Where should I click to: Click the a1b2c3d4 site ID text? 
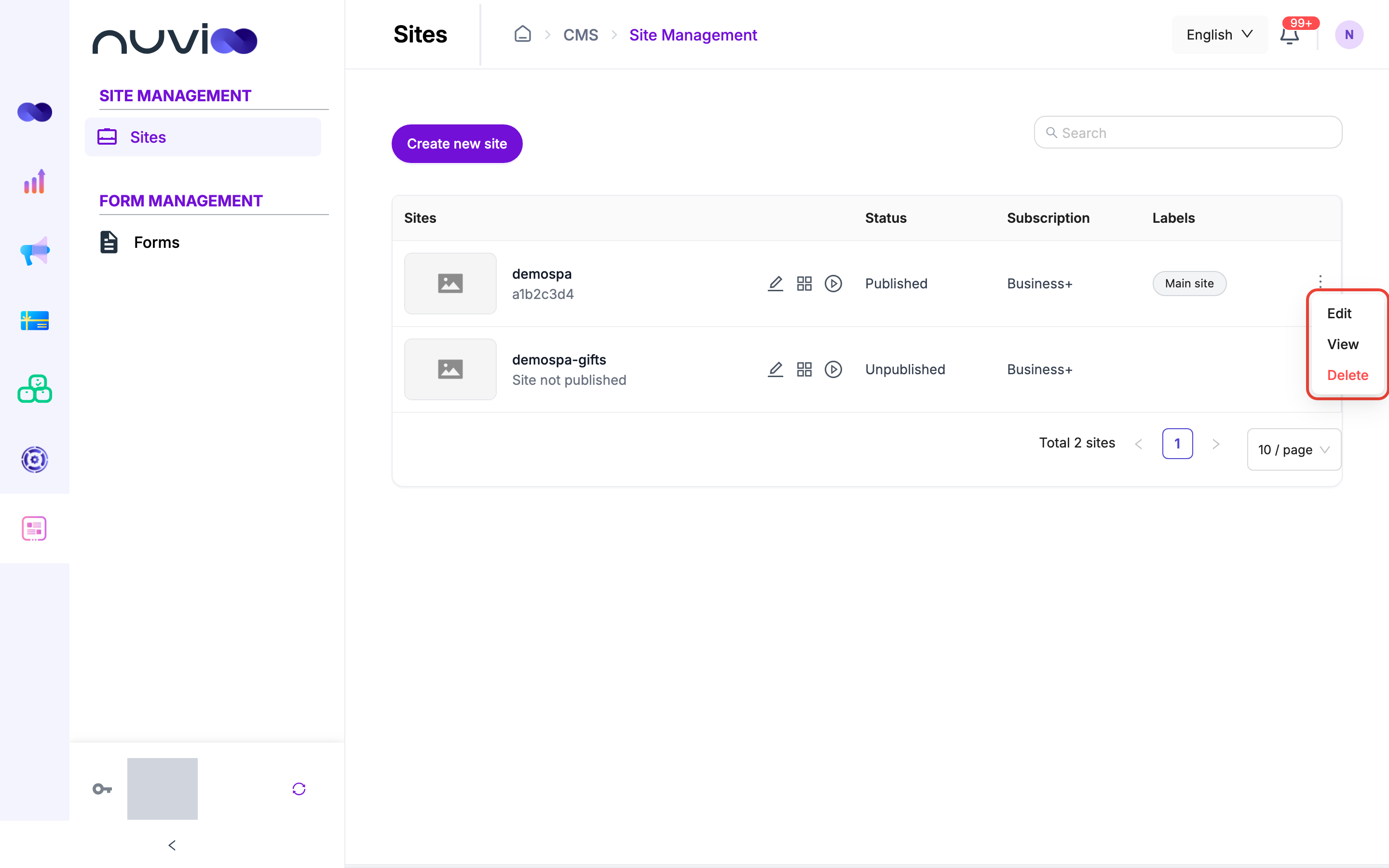[x=543, y=294]
